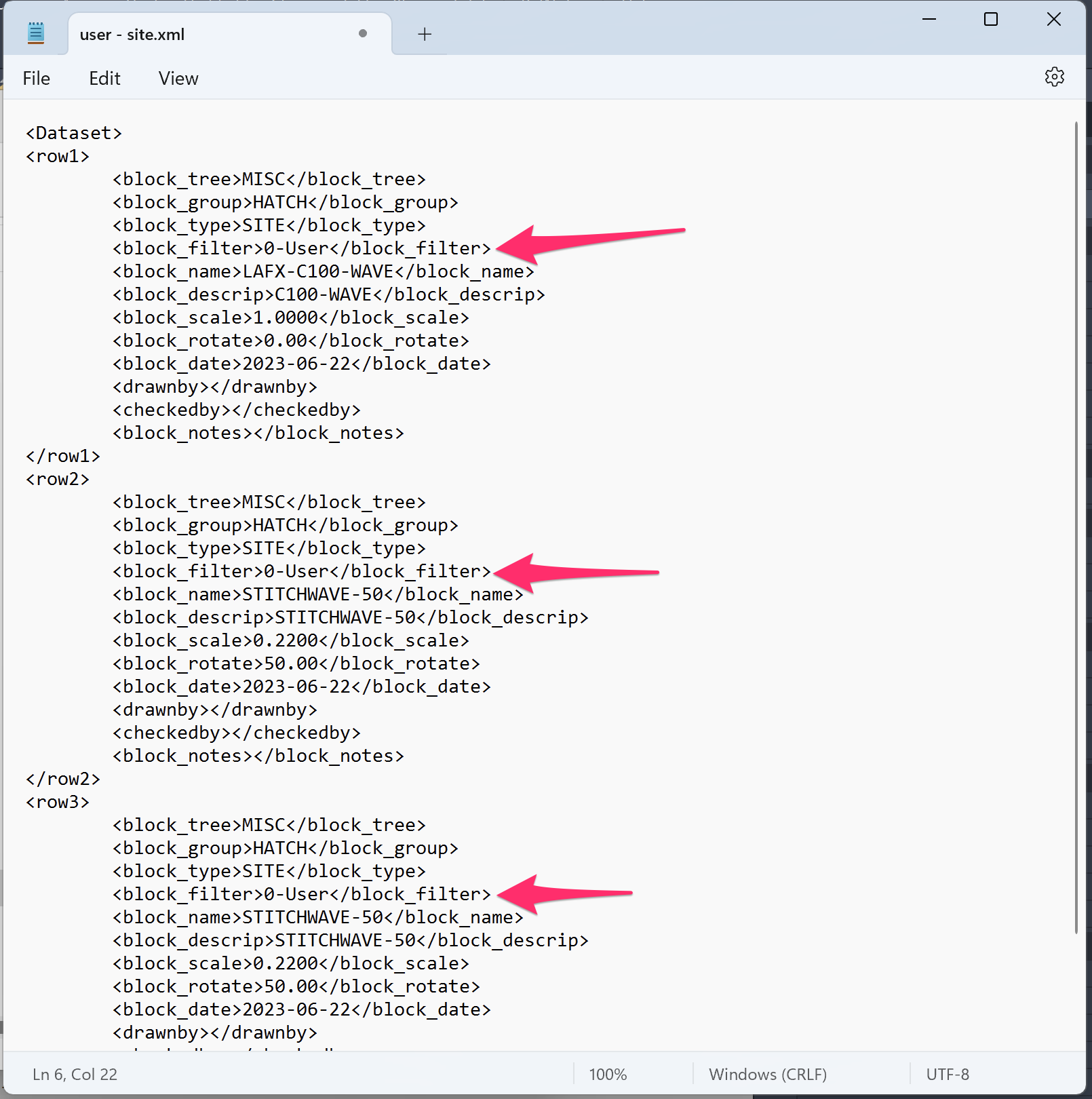
Task: Click row3 block_filter 0-User line
Action: [x=302, y=894]
